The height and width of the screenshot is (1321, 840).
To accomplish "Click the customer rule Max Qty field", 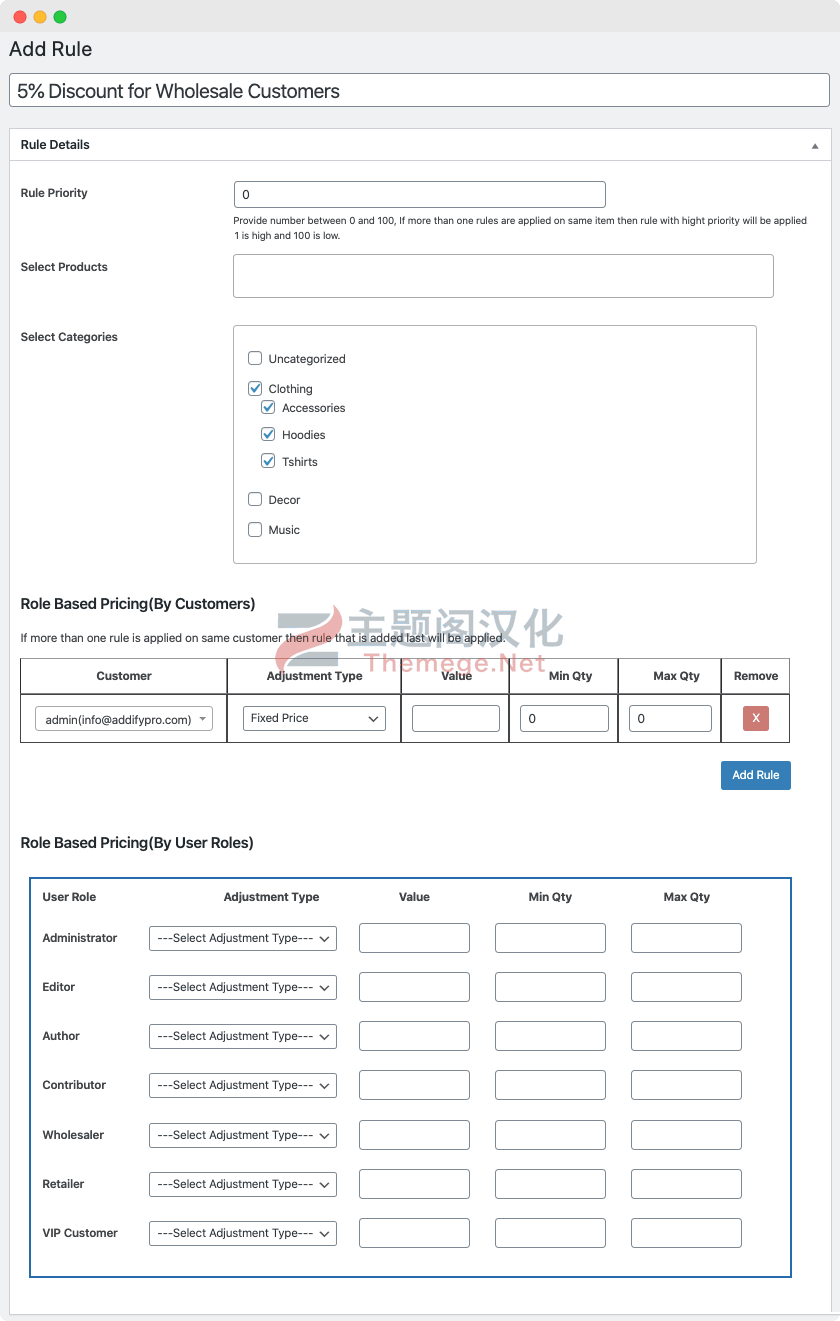I will [x=670, y=718].
